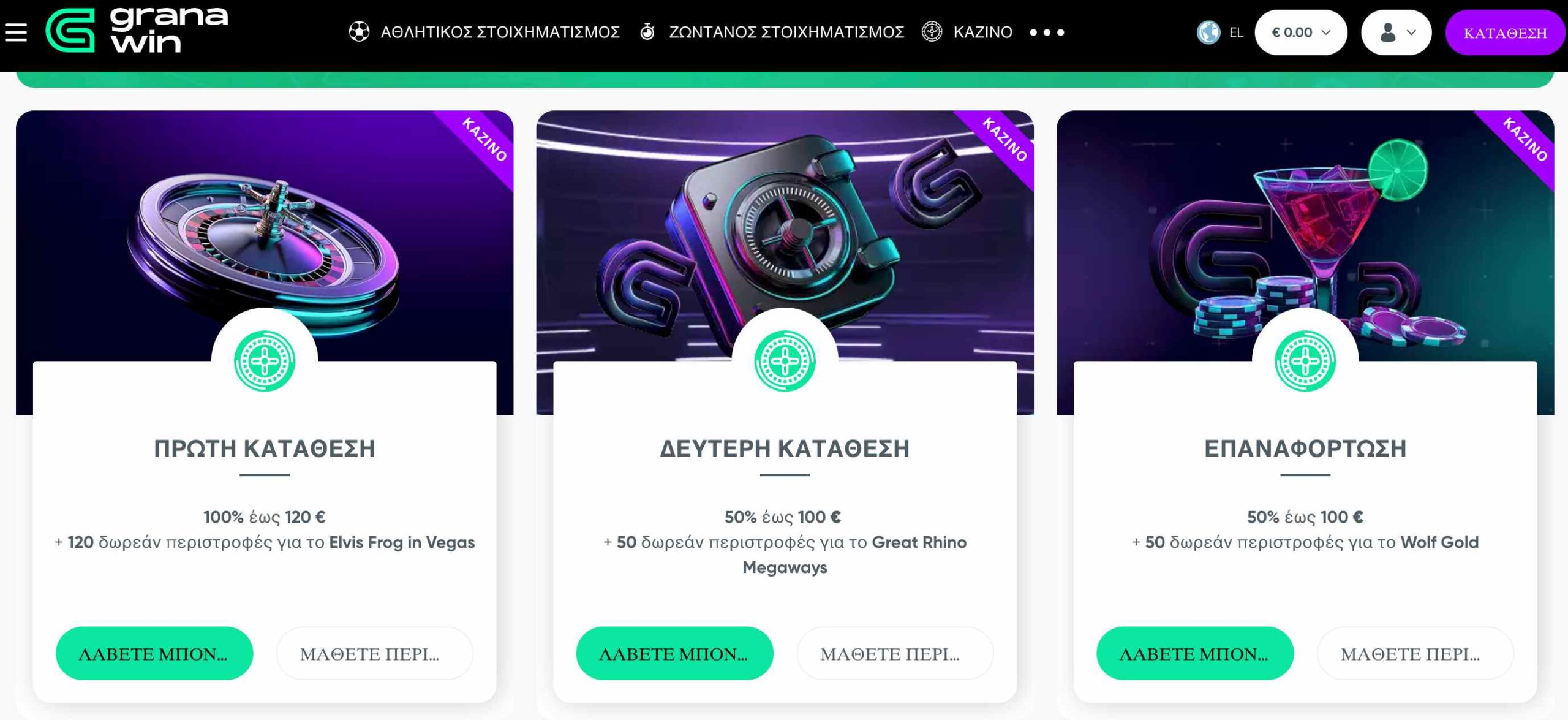Open the three dots more menu

(x=1047, y=32)
